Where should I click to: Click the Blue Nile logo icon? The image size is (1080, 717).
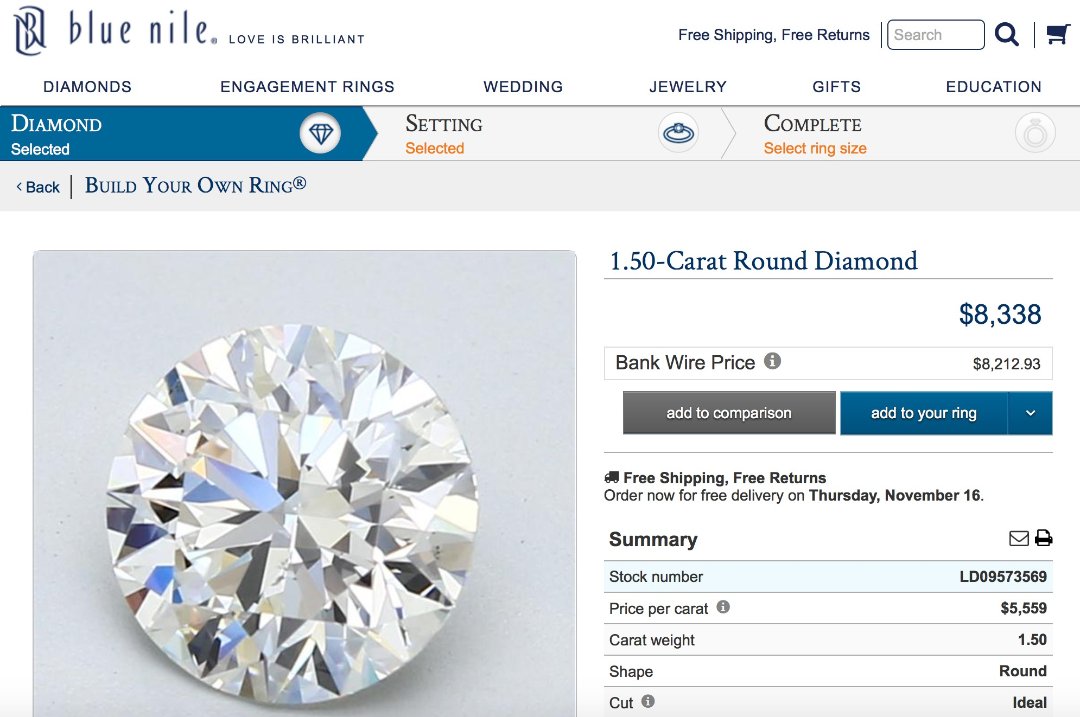point(30,31)
